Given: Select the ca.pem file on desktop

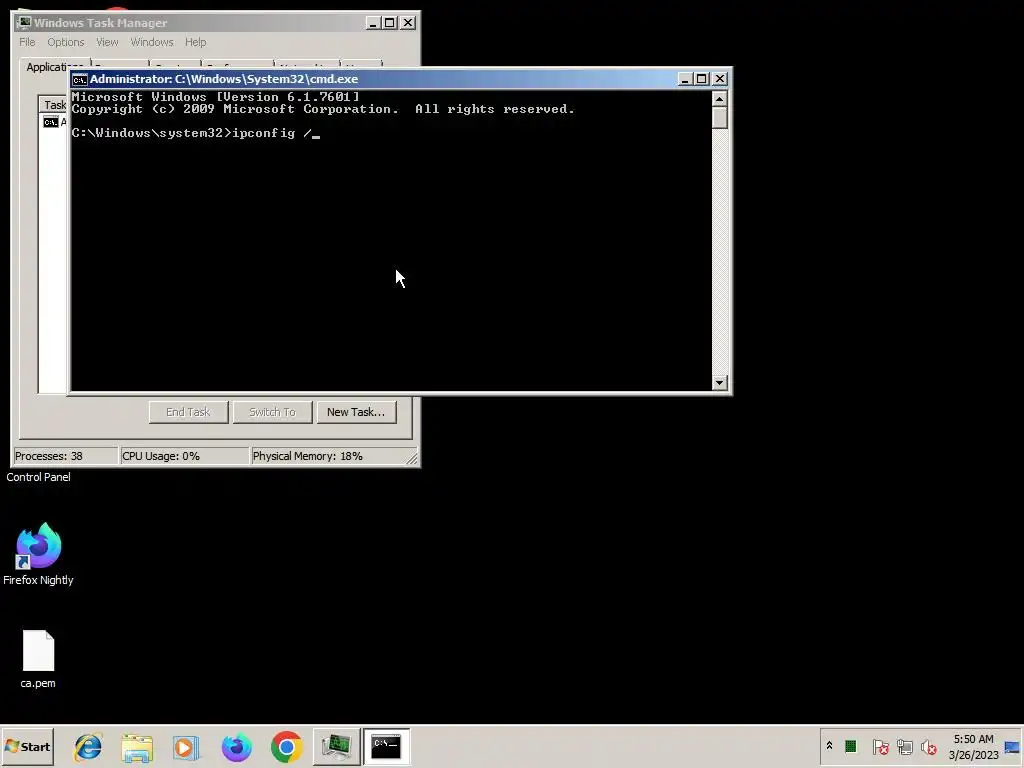Looking at the screenshot, I should (38, 659).
